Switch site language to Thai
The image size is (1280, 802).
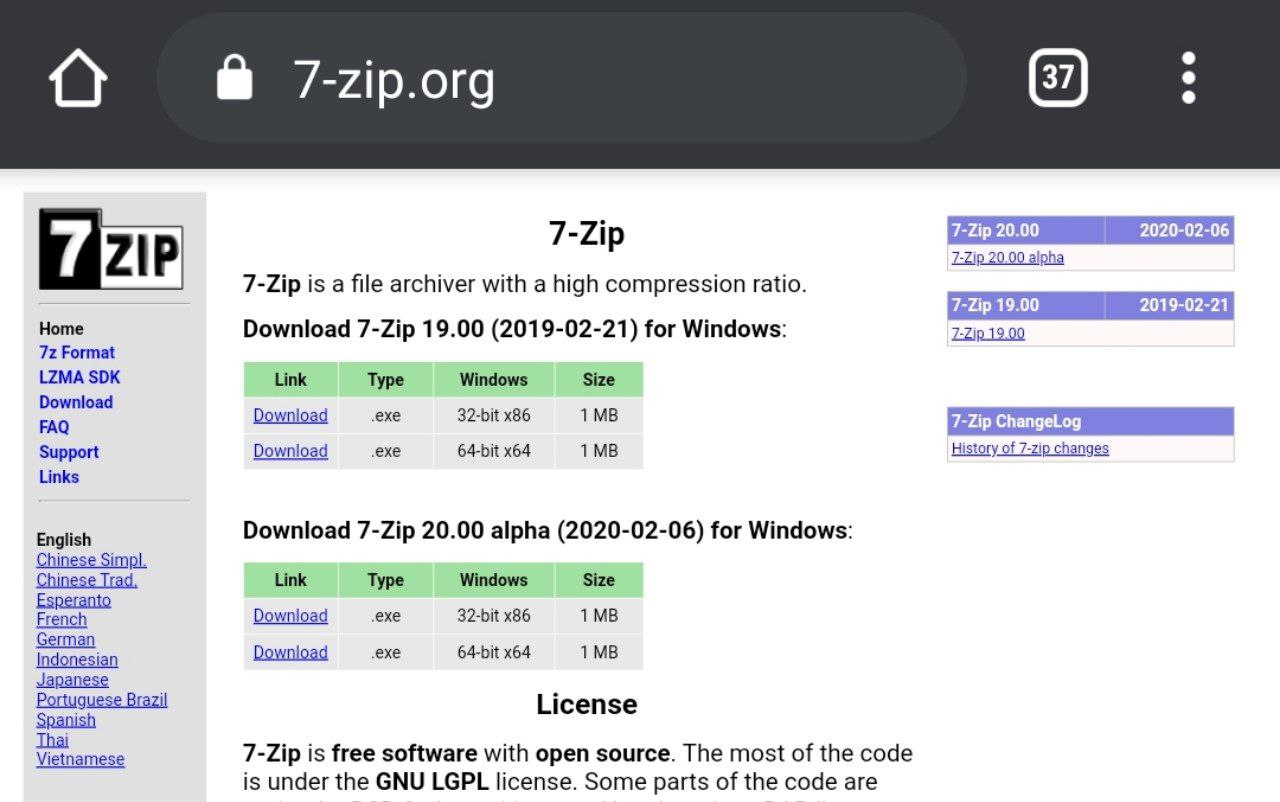coord(53,740)
